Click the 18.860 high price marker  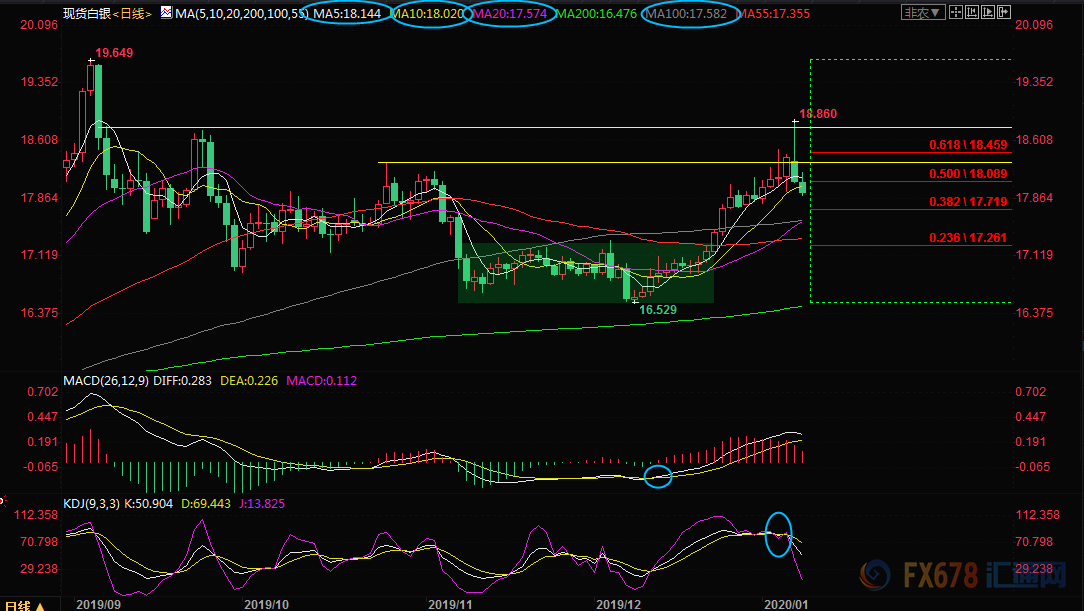(817, 114)
